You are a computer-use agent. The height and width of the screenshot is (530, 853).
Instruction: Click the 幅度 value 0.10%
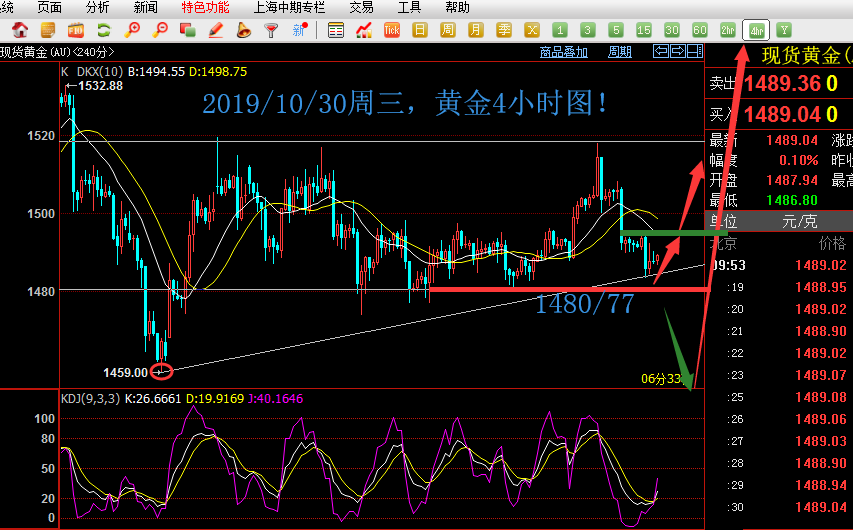point(799,161)
